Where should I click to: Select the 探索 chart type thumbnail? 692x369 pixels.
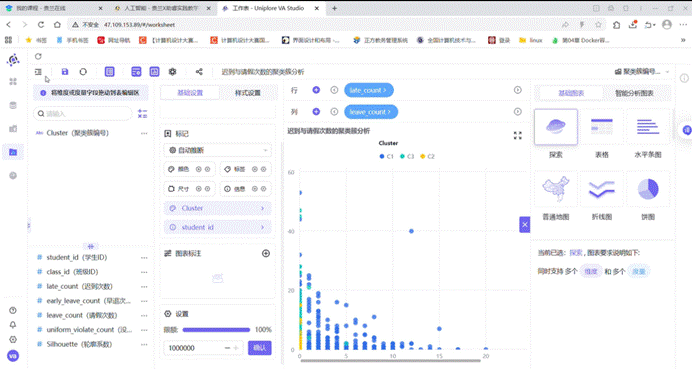(x=556, y=127)
